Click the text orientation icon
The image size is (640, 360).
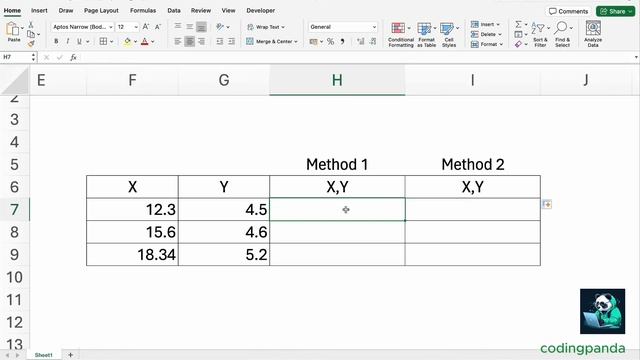pos(220,27)
